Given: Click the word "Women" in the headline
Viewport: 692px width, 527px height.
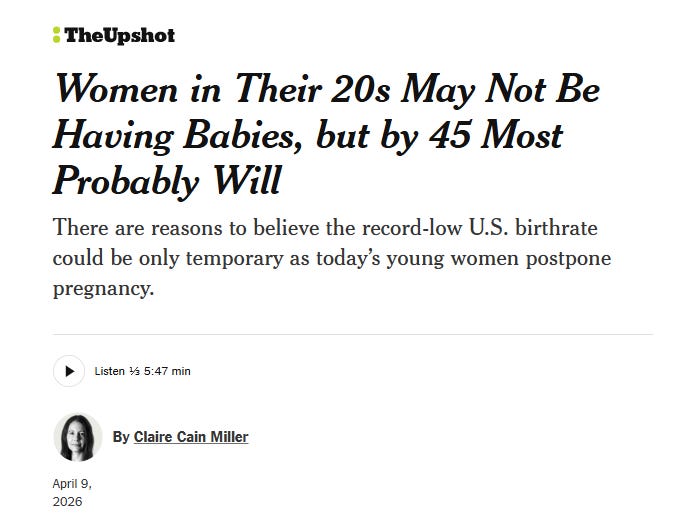Looking at the screenshot, I should coord(116,90).
